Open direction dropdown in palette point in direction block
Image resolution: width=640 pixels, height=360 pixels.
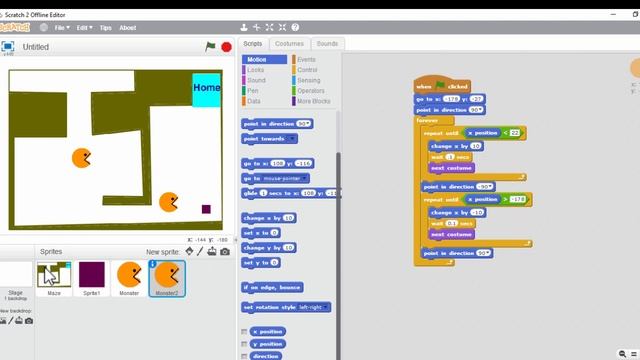point(309,124)
